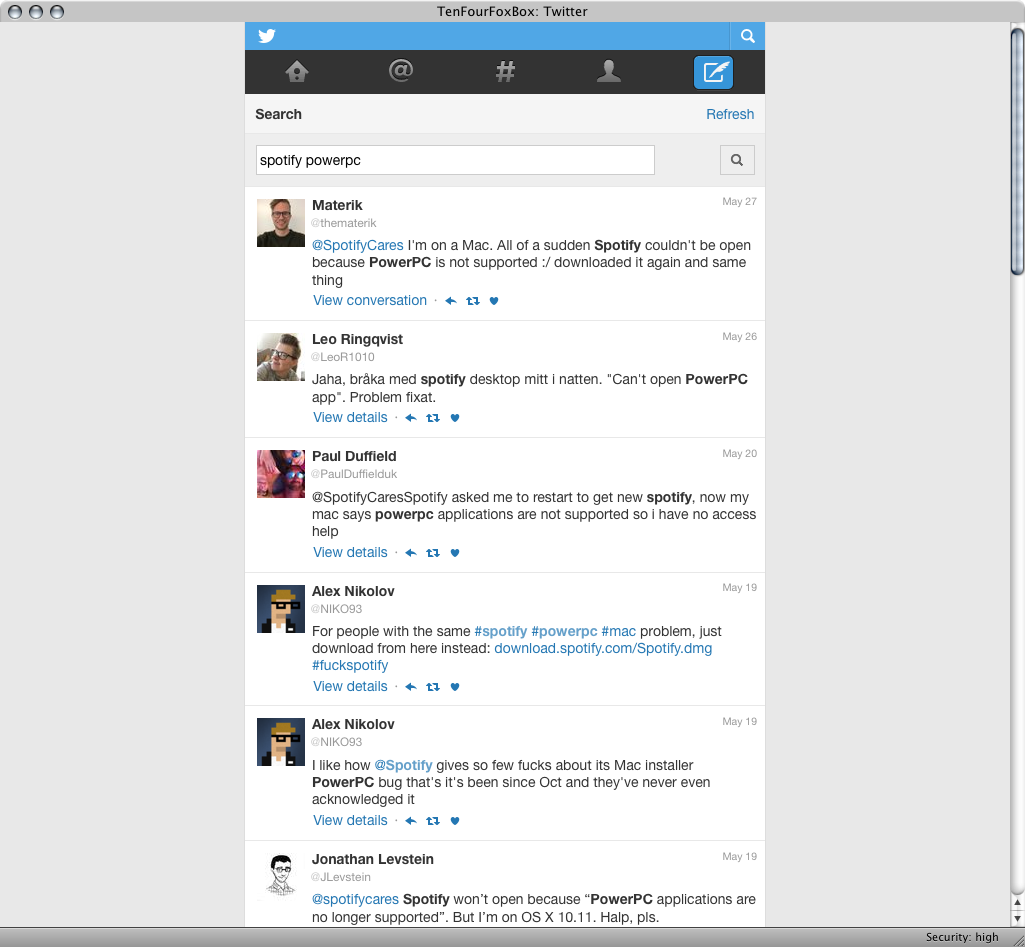Go to Home timeline tab
The width and height of the screenshot is (1025, 947).
(297, 71)
